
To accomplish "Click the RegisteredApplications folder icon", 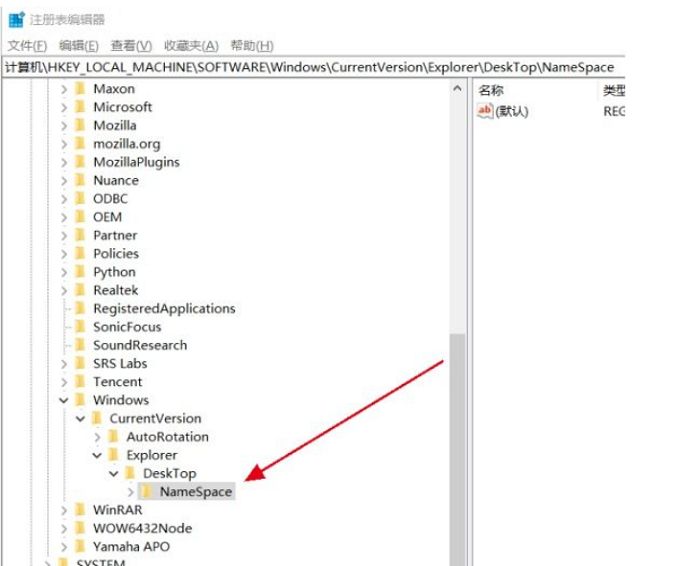I will (x=80, y=308).
